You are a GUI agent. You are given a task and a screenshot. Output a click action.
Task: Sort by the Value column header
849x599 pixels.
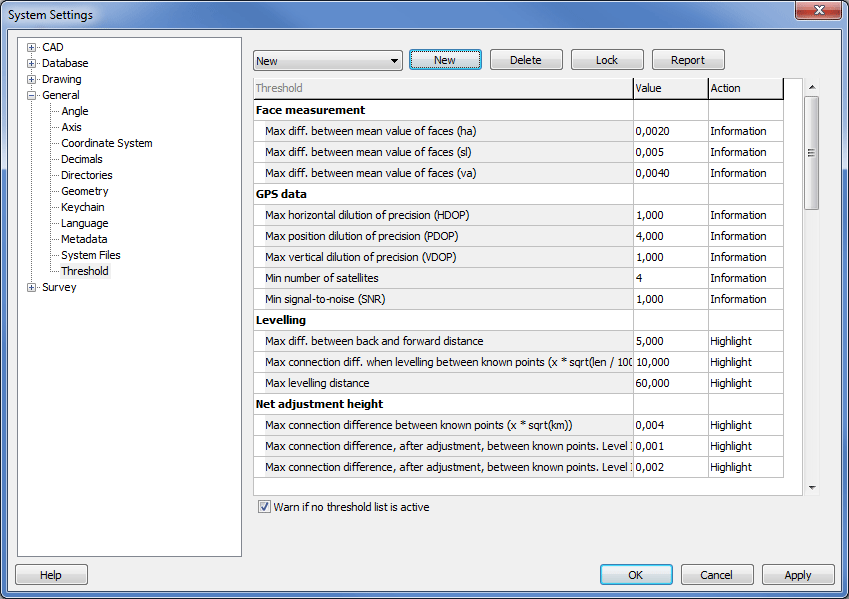tap(670, 88)
